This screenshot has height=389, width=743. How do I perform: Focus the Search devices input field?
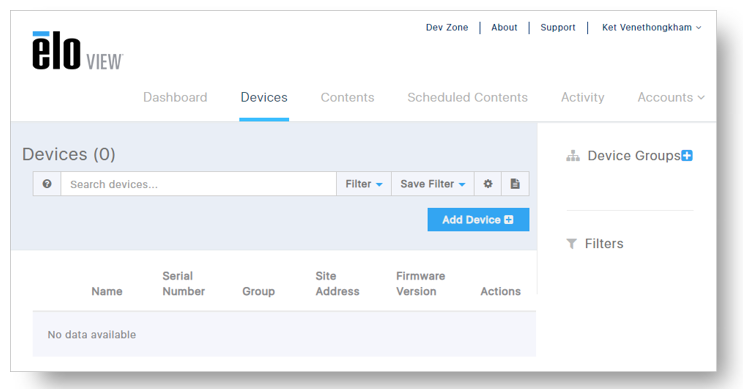point(199,184)
